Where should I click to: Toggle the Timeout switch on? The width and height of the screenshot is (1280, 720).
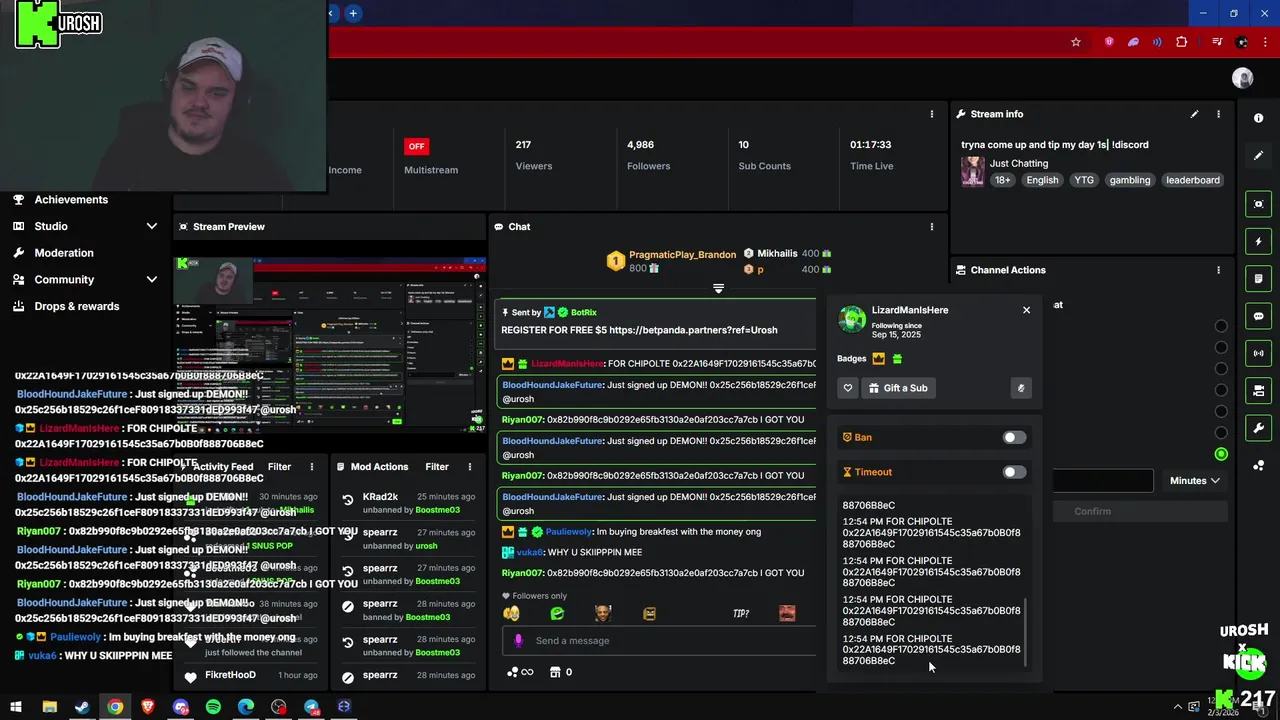click(x=1014, y=472)
